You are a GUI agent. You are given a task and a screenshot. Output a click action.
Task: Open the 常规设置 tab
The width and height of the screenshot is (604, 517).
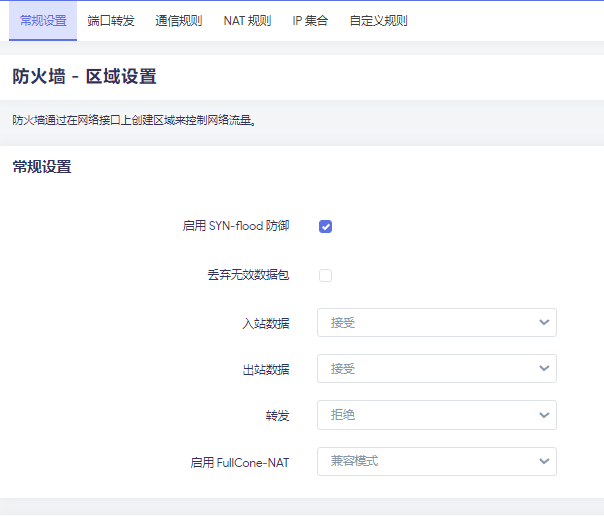coord(43,21)
